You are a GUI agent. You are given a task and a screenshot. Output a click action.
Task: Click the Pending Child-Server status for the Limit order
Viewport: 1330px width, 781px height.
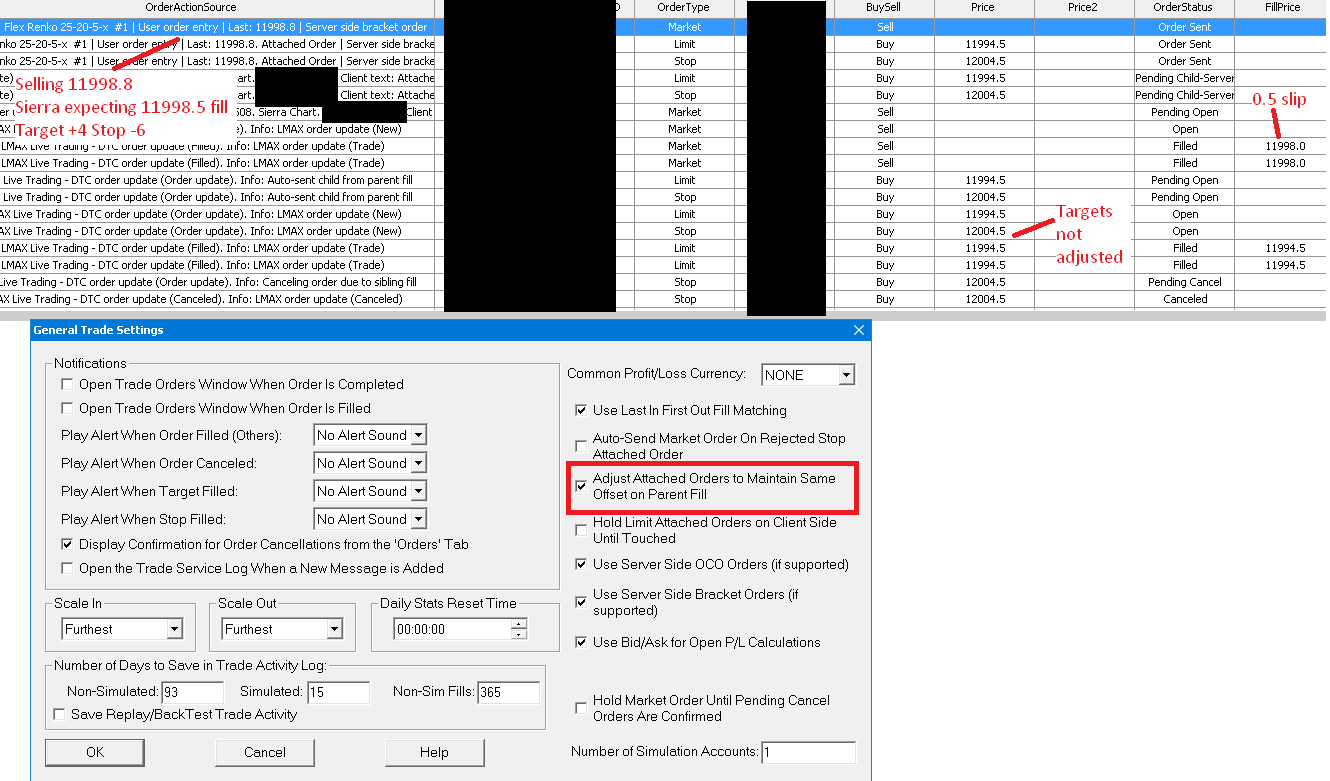pos(1185,78)
